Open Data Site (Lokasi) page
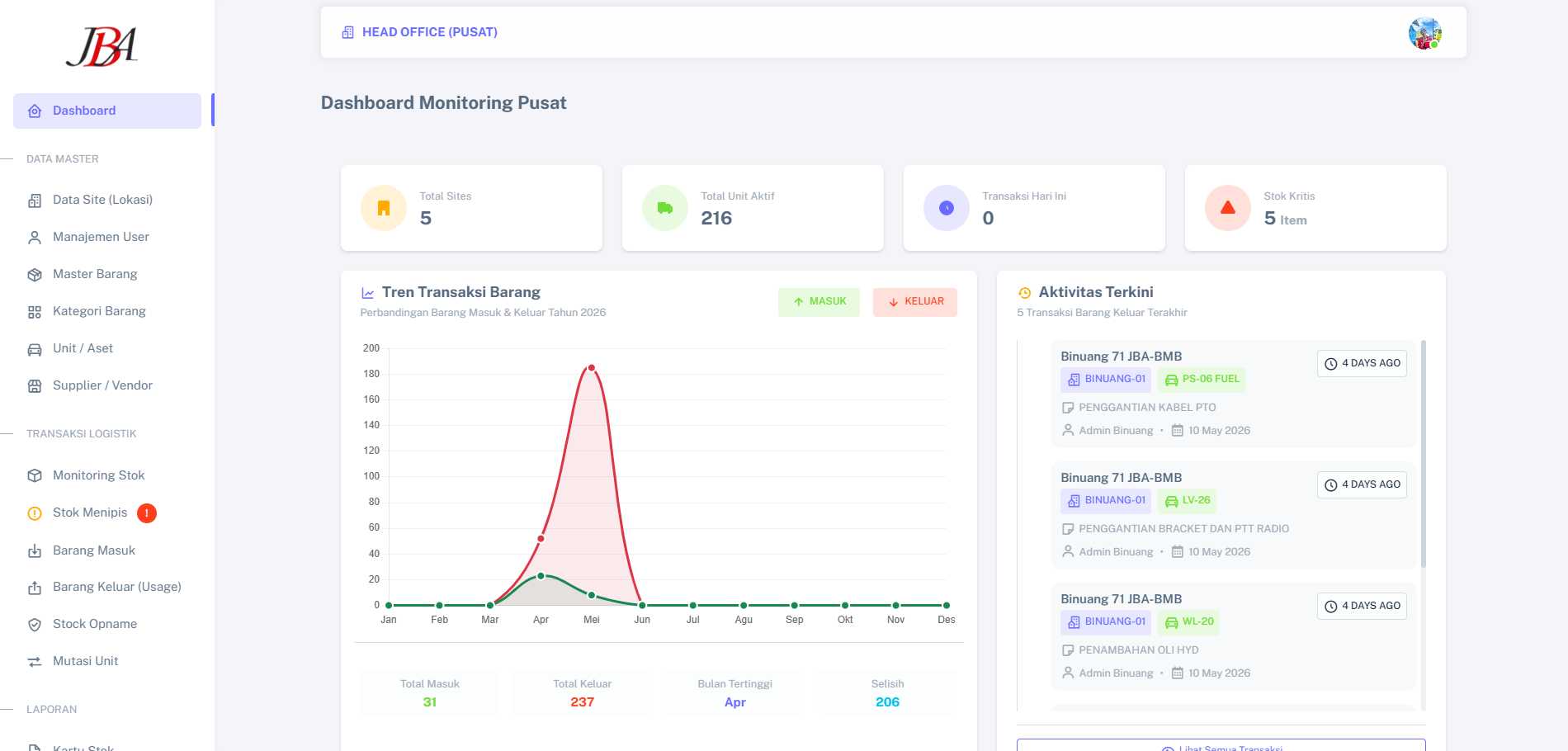 click(102, 200)
